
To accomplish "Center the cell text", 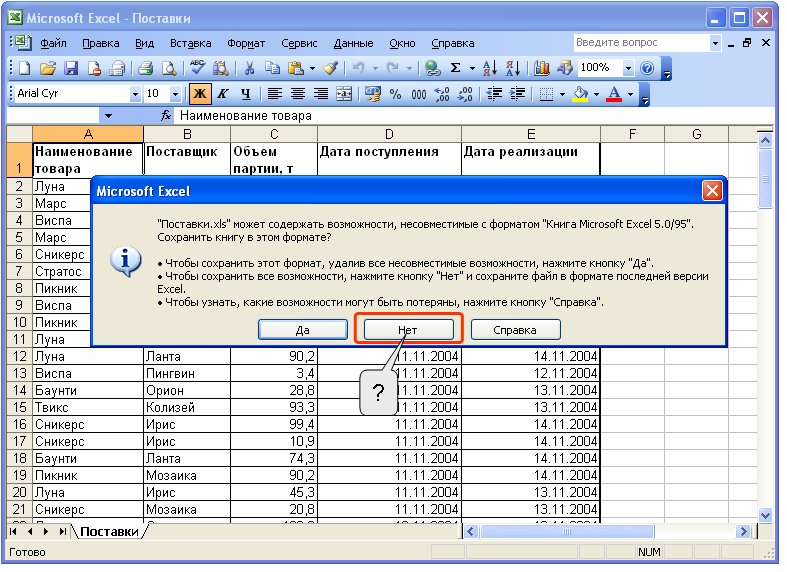I will click(x=298, y=94).
